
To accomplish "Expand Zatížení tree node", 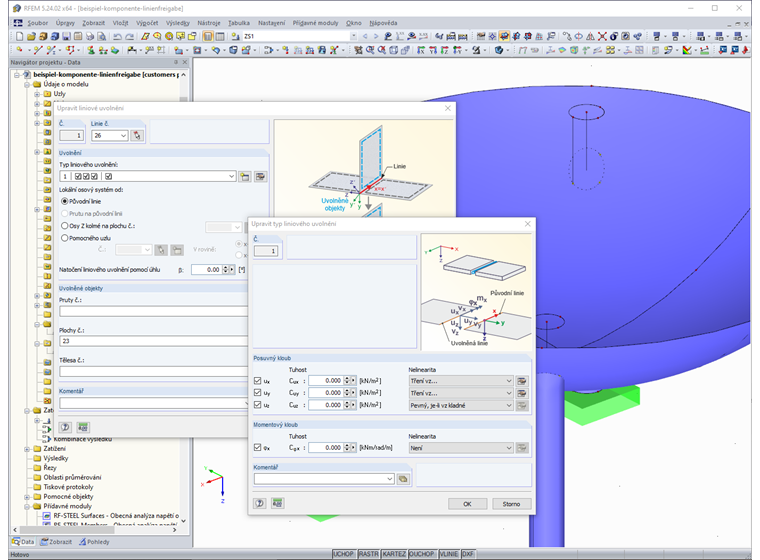I will pos(27,449).
